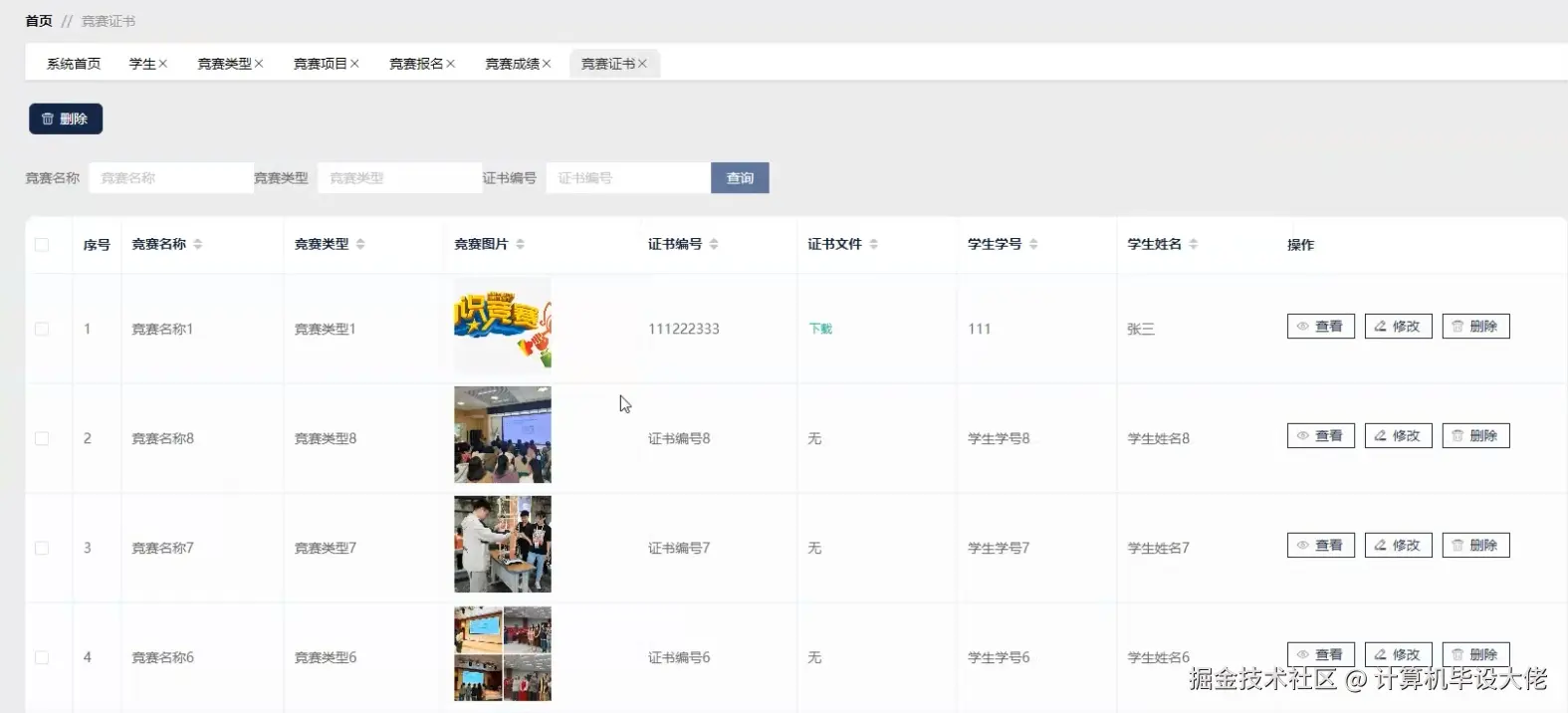Sort by 学生姓名 column arrows
The width and height of the screenshot is (1568, 713).
coord(1193,244)
